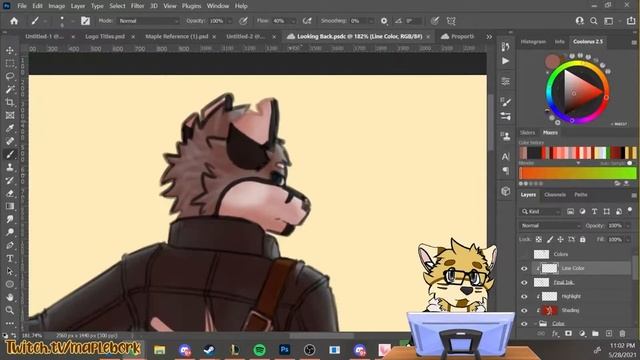
Task: Open the layer blend mode dropdown
Action: point(551,226)
